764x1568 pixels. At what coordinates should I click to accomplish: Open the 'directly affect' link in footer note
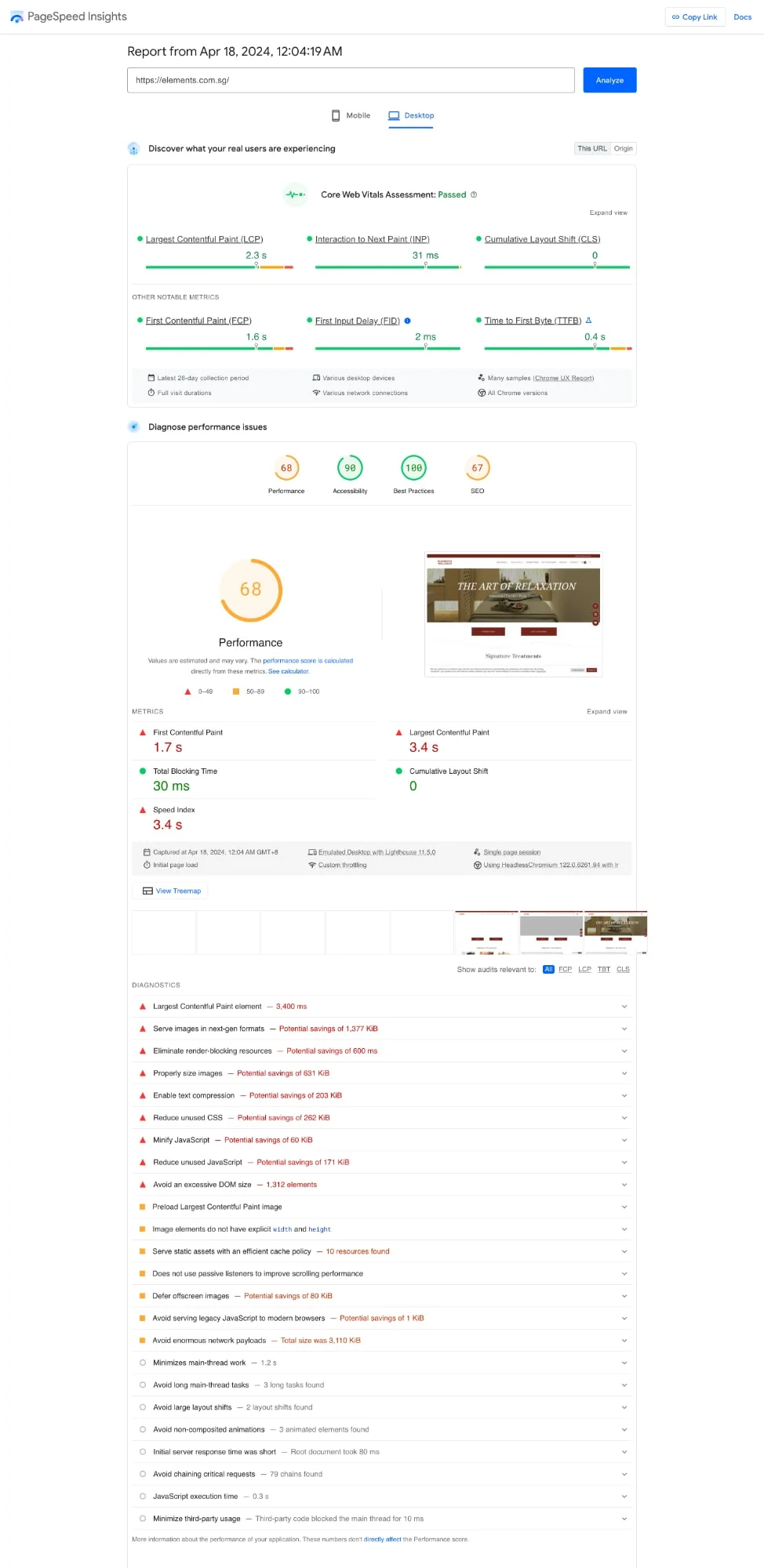click(x=382, y=1539)
